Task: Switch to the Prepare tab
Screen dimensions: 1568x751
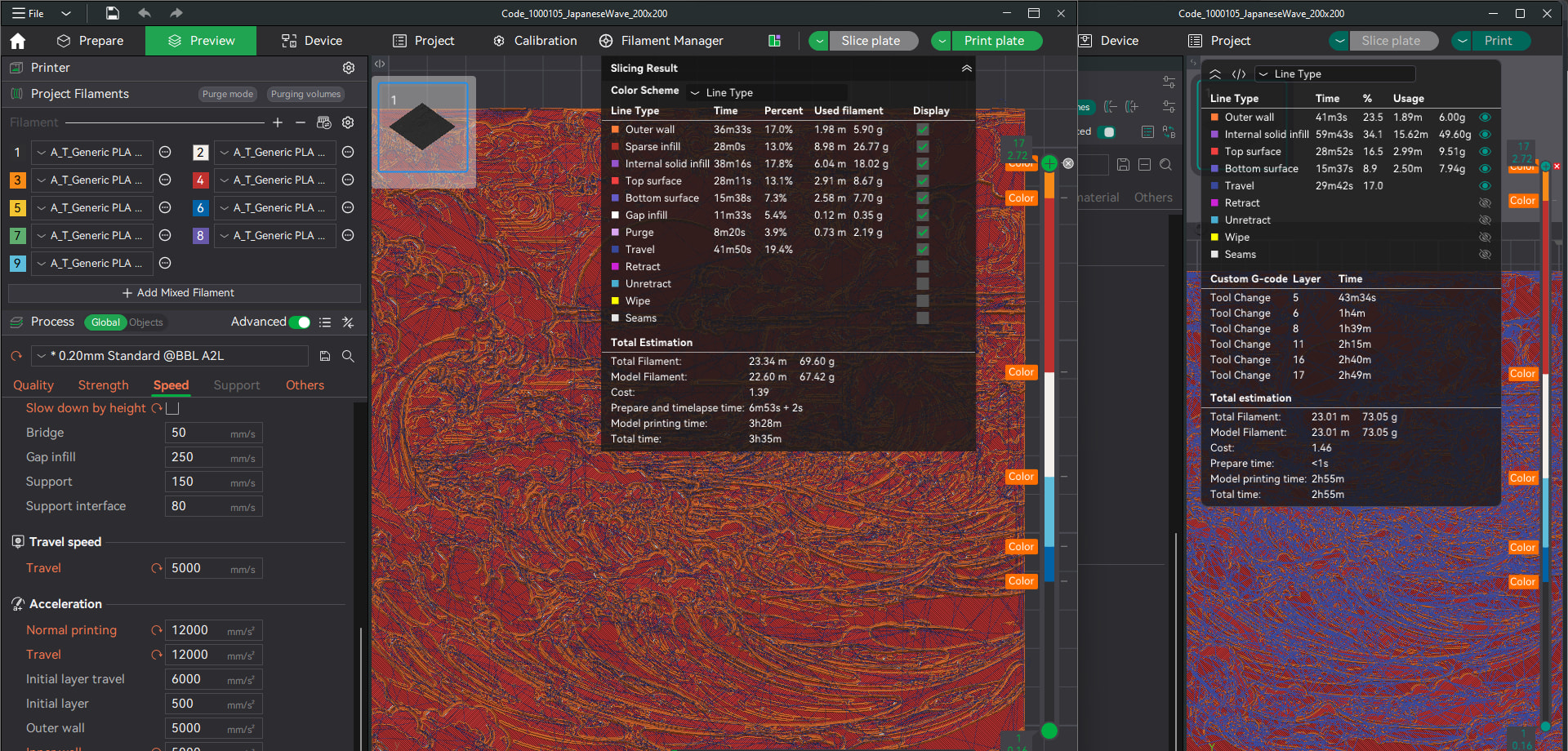Action: [91, 41]
